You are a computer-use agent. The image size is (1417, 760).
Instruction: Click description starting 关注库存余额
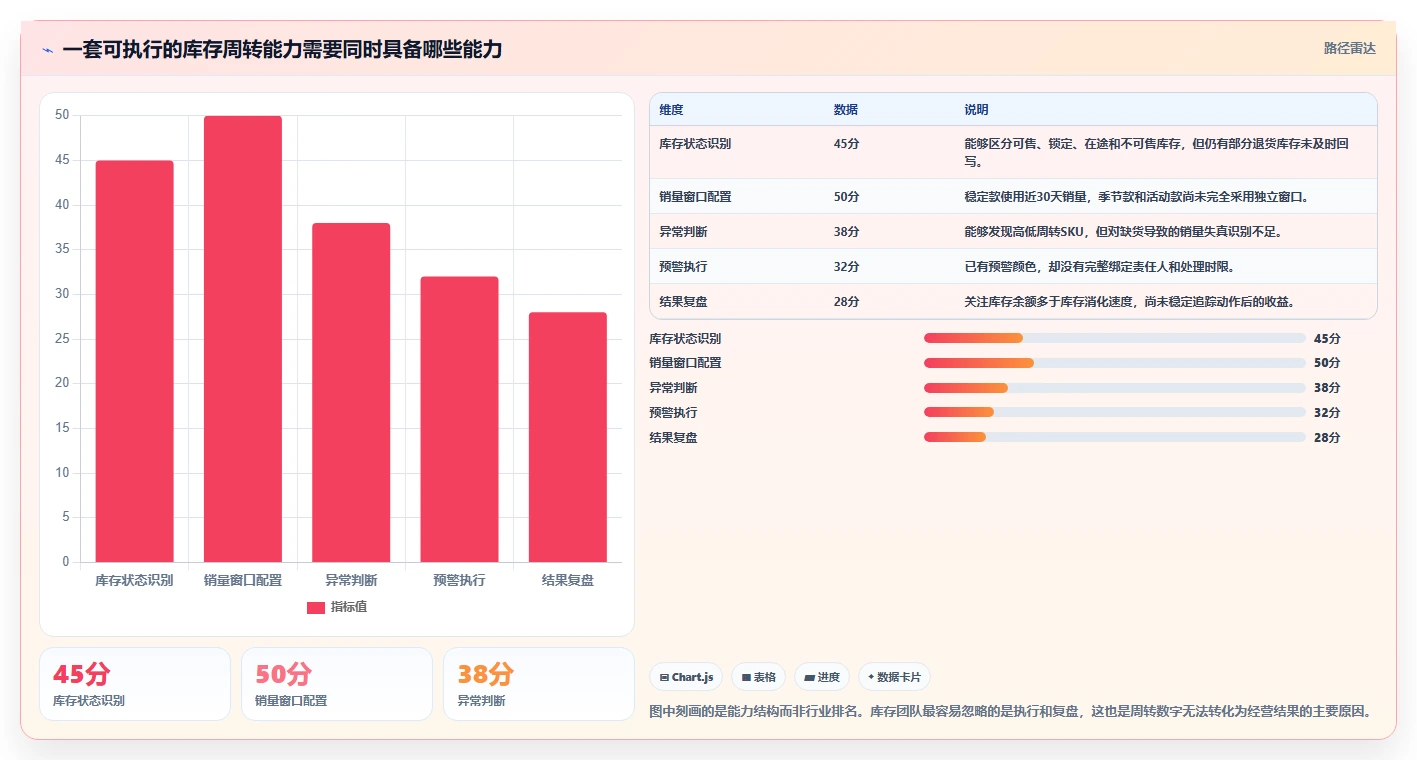(x=1130, y=302)
